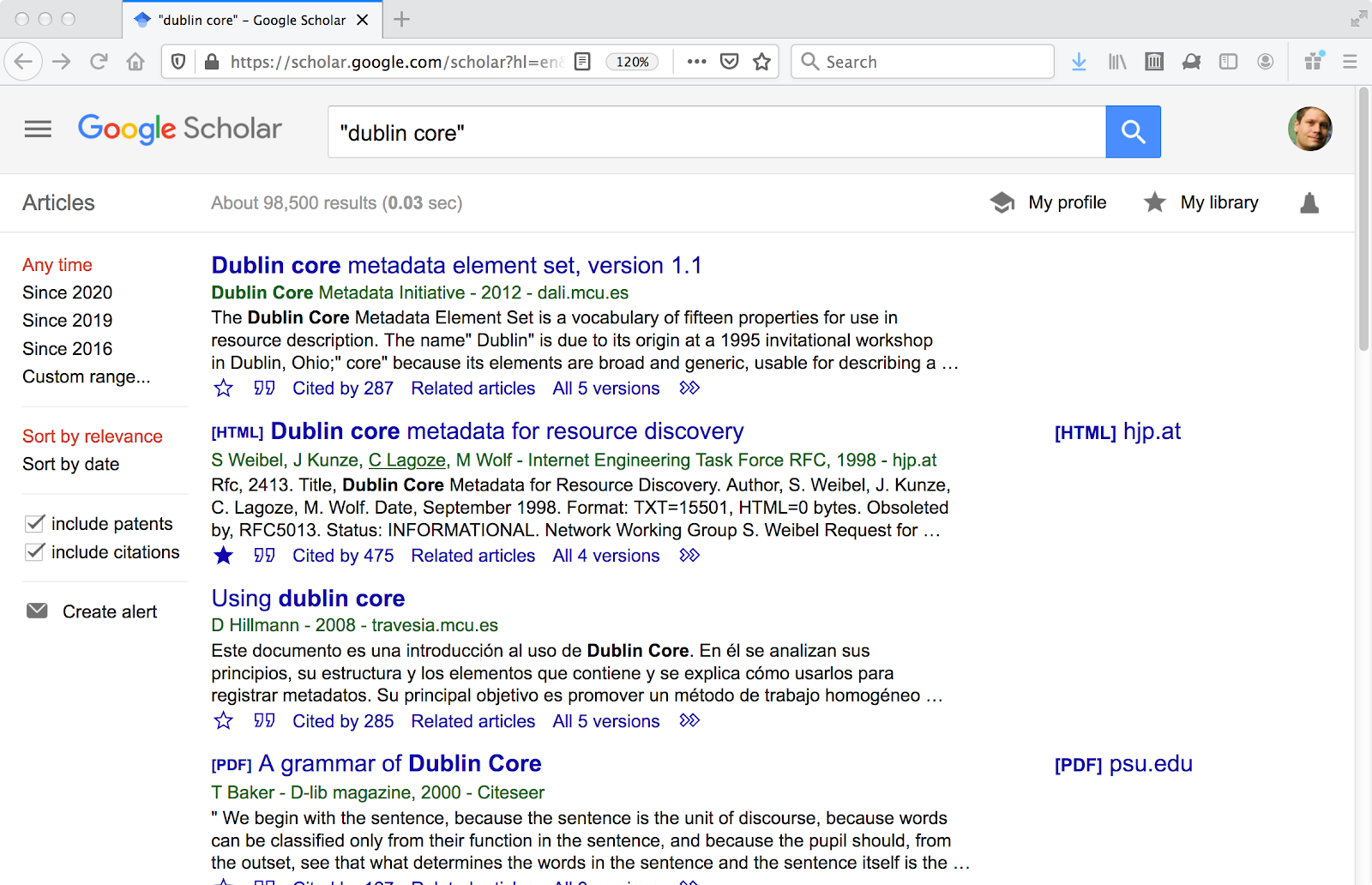
Task: Expand more options for 'resource discovery' result
Action: tap(689, 556)
